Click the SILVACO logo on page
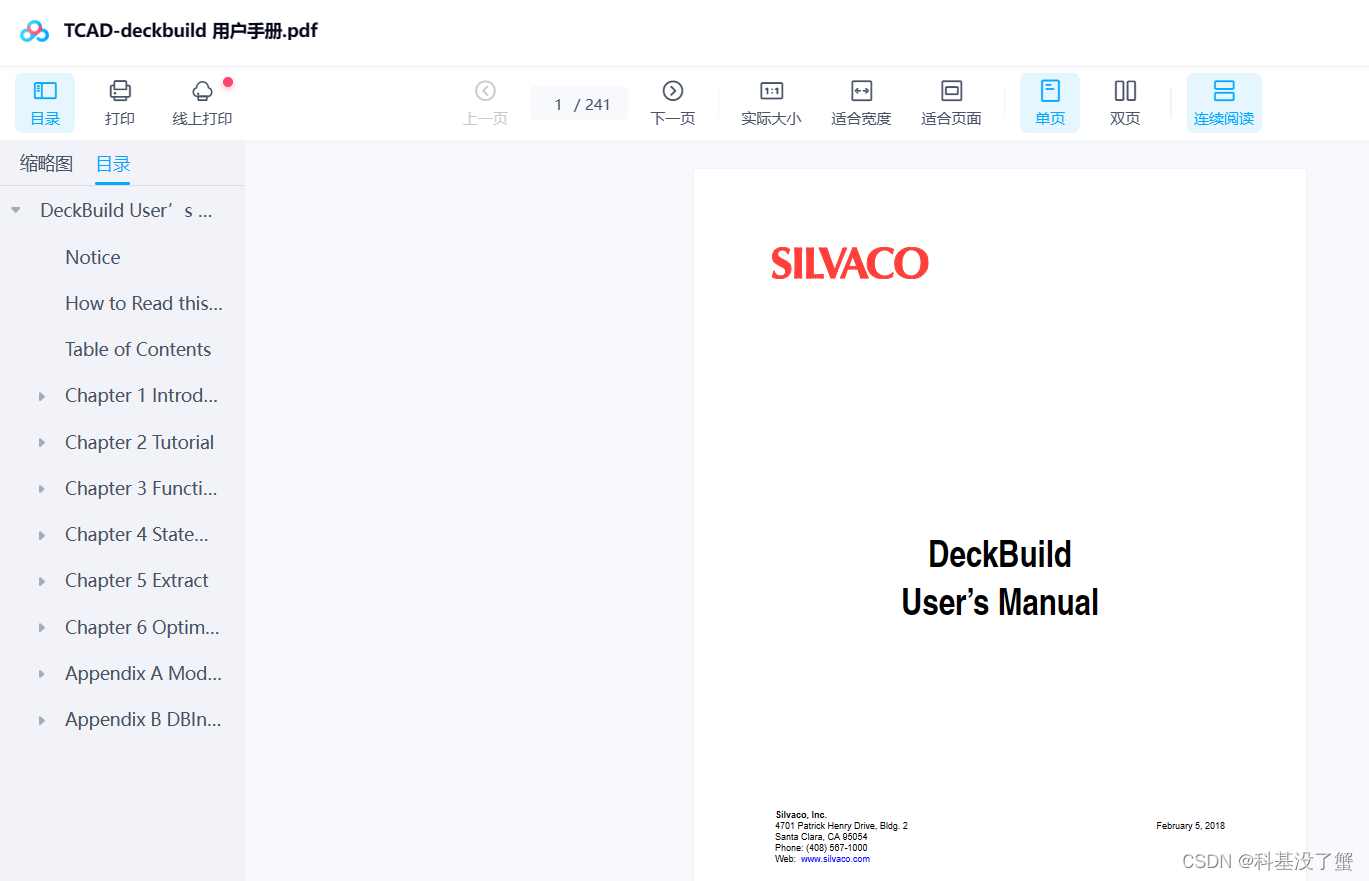The image size is (1369, 881). click(850, 263)
